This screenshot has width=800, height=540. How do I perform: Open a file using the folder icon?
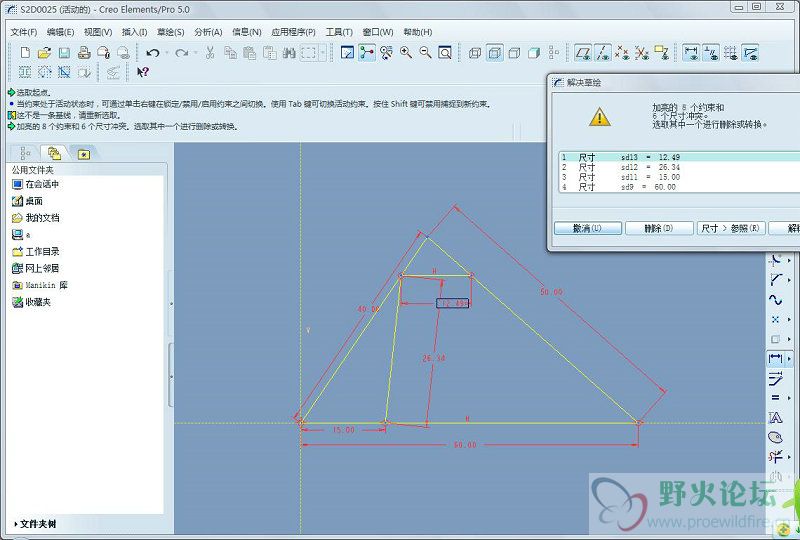point(44,53)
